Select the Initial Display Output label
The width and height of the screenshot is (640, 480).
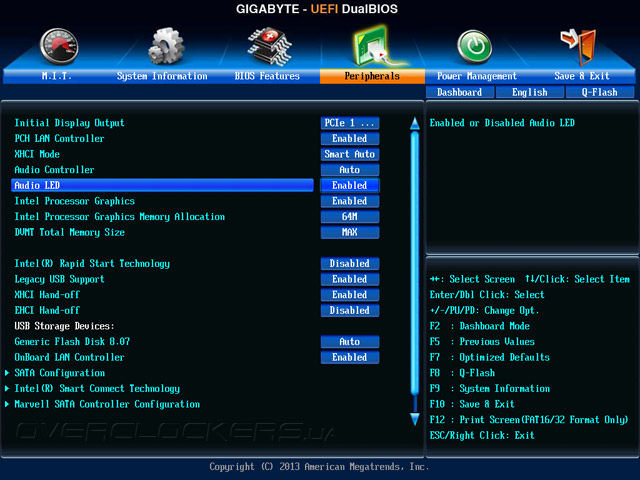(69, 123)
